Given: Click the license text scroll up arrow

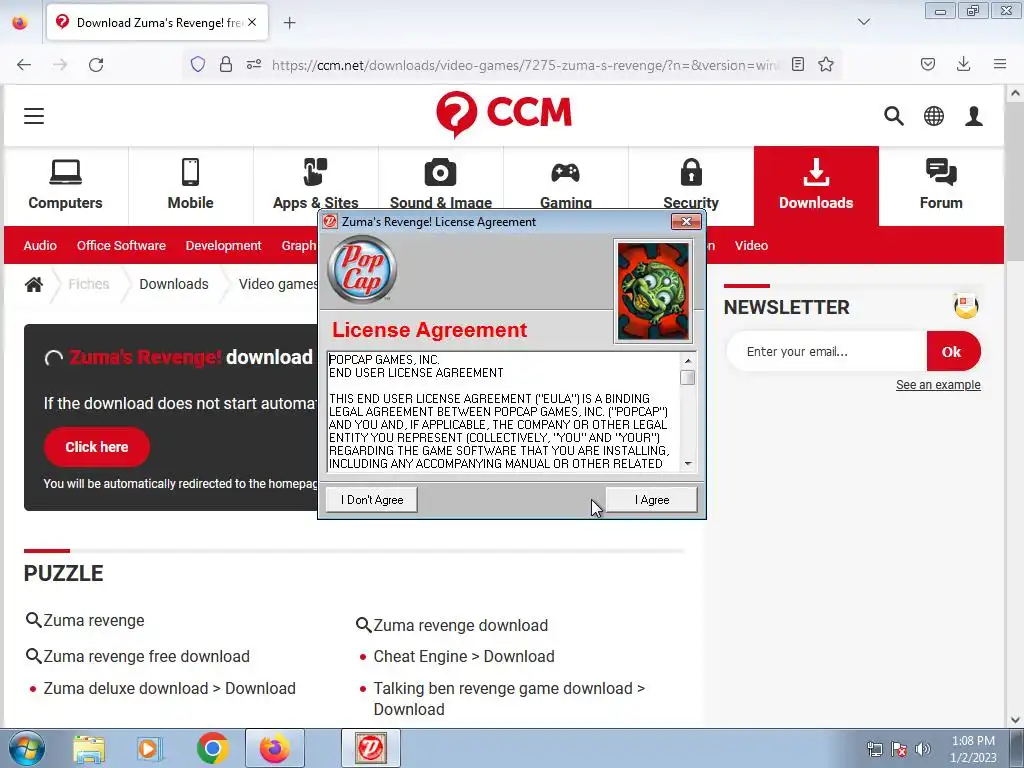Looking at the screenshot, I should point(688,360).
